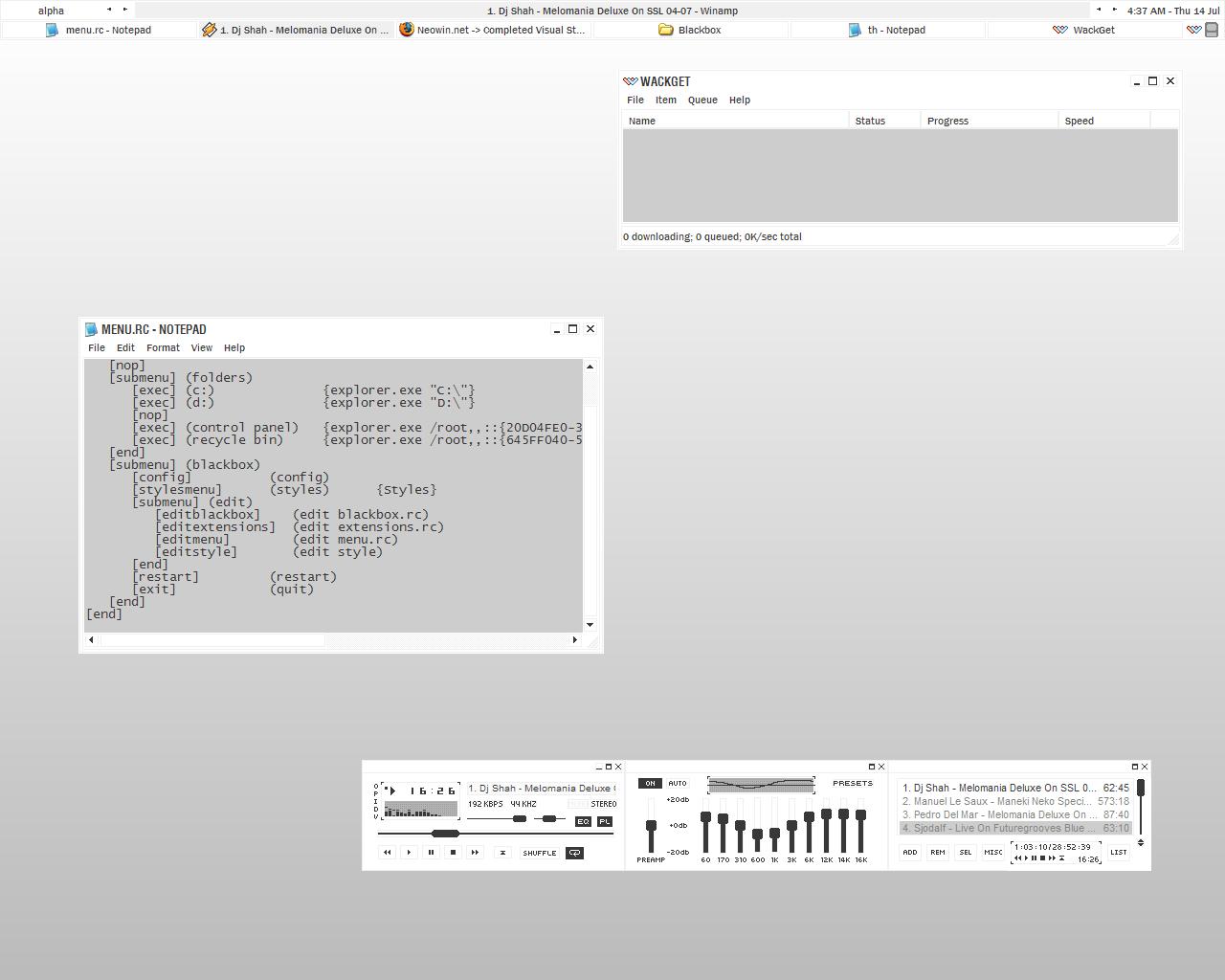Click Notepad scroll left arrow
This screenshot has width=1225, height=980.
click(x=91, y=639)
